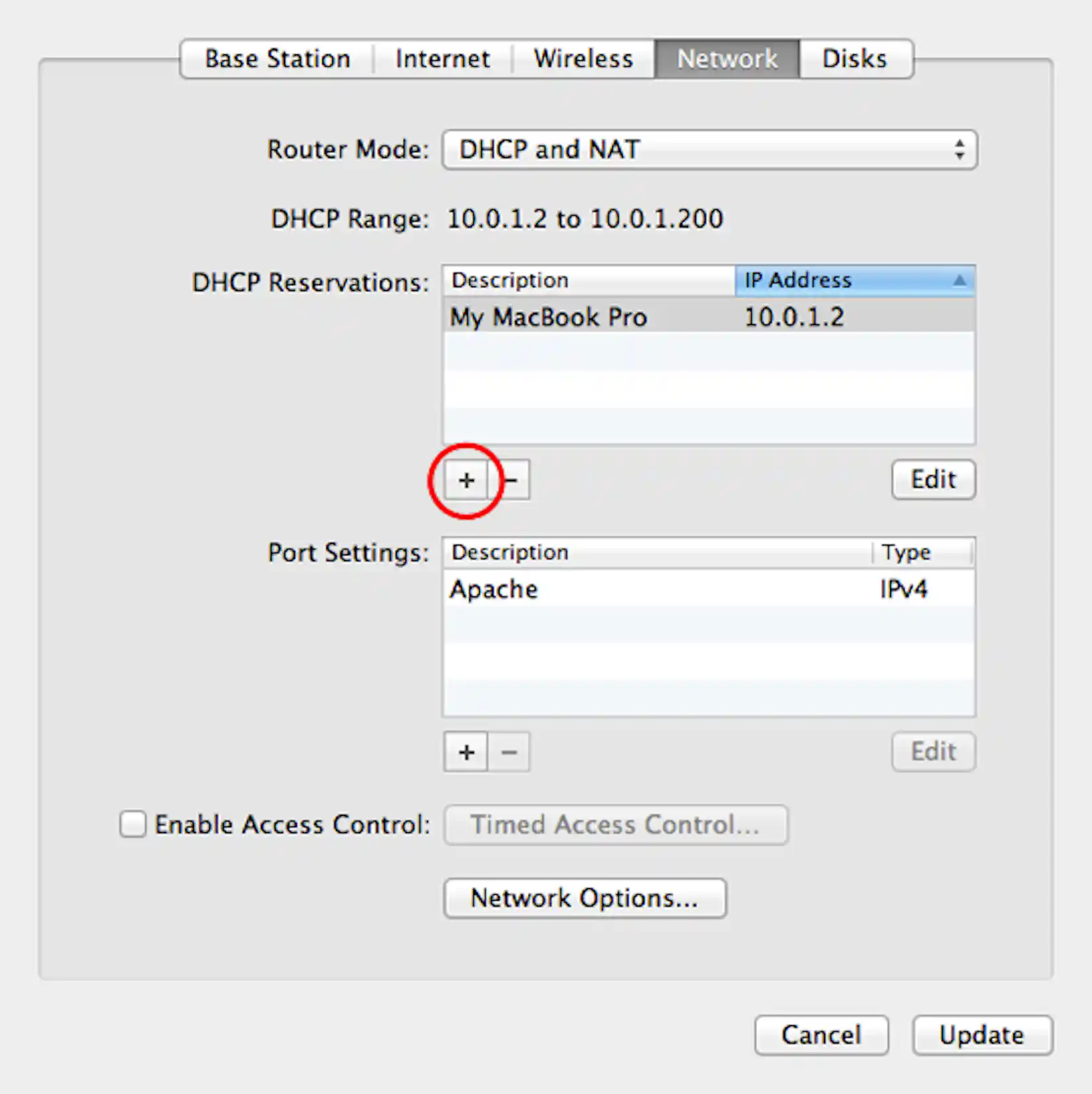The width and height of the screenshot is (1092, 1094).
Task: Toggle the access control setting off
Action: pyautogui.click(x=132, y=824)
